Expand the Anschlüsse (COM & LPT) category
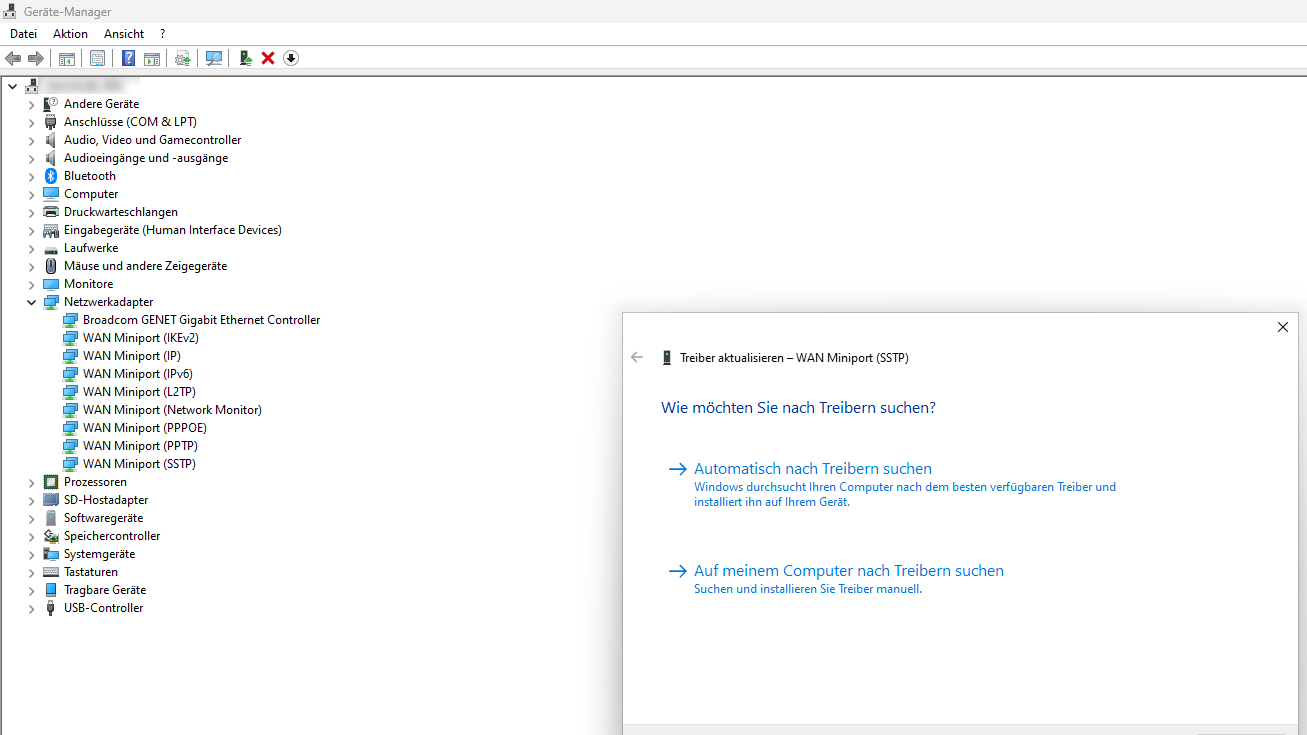The image size is (1307, 735). pos(31,122)
